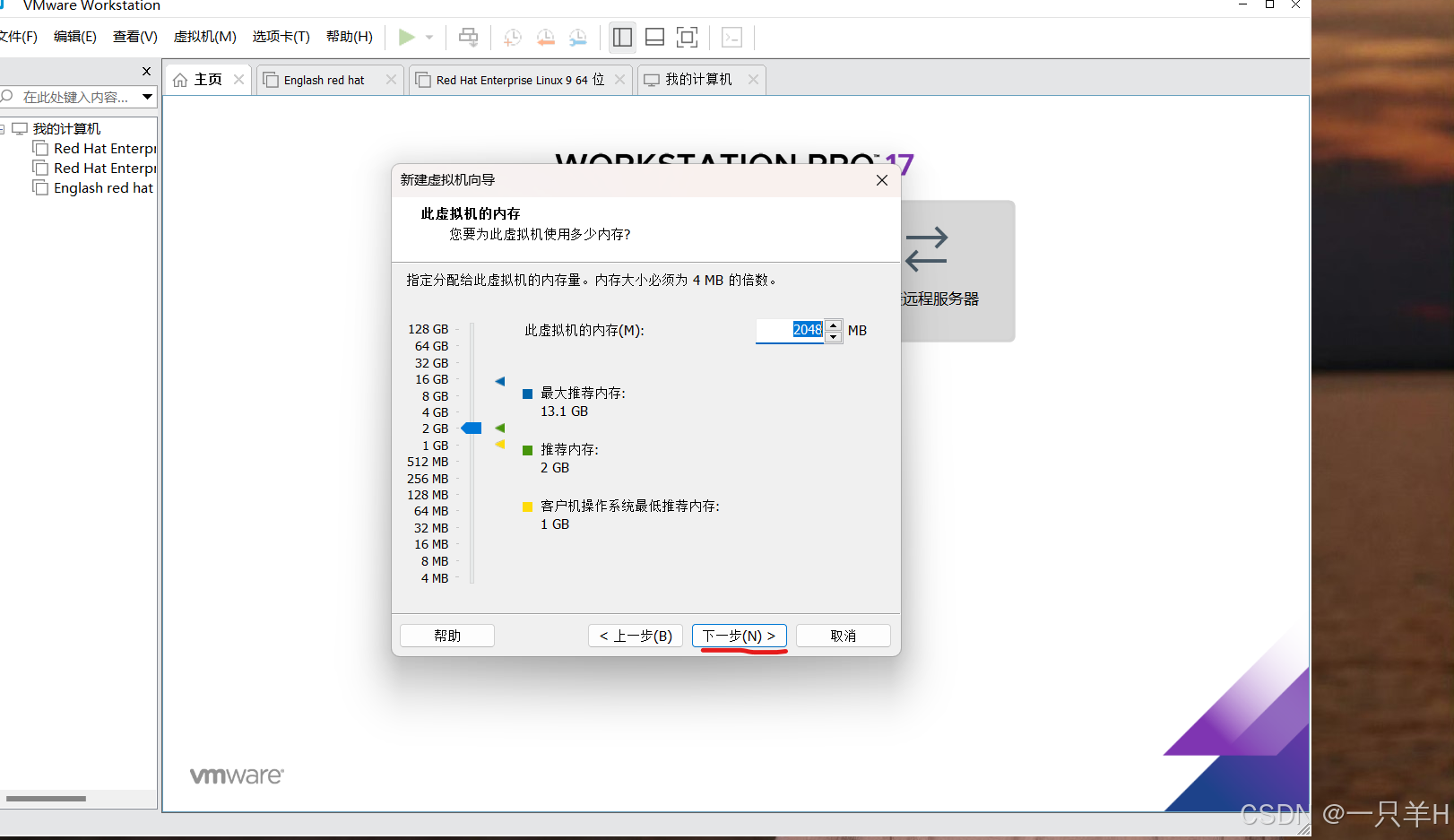This screenshot has width=1454, height=840.
Task: Click the 13.1 GB maximum memory value
Action: [x=565, y=411]
